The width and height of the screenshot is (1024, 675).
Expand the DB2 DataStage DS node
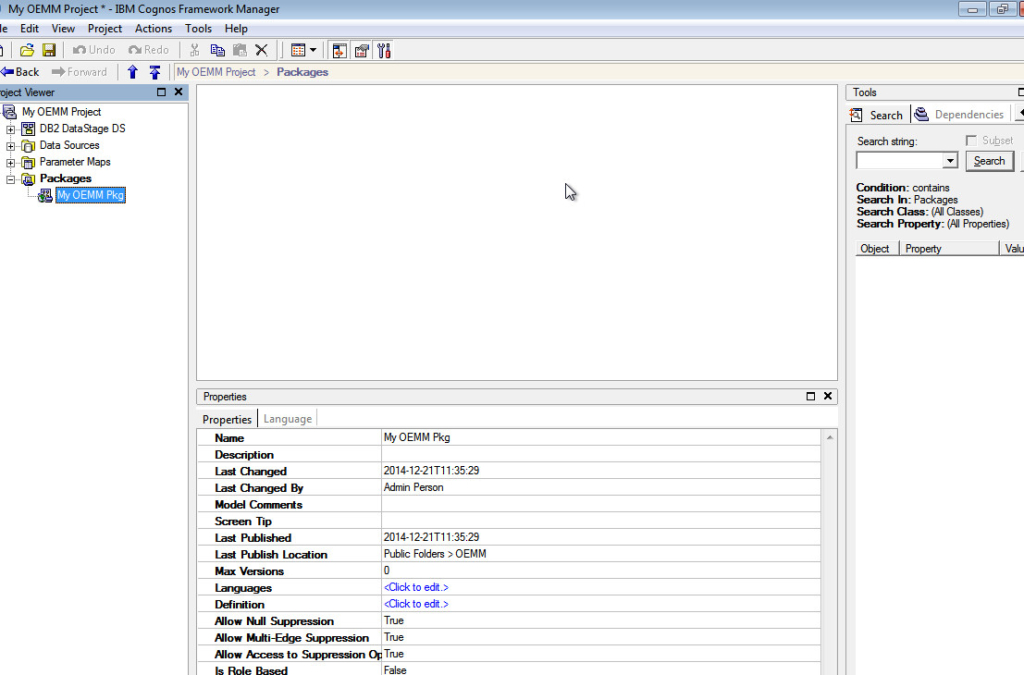click(x=10, y=129)
